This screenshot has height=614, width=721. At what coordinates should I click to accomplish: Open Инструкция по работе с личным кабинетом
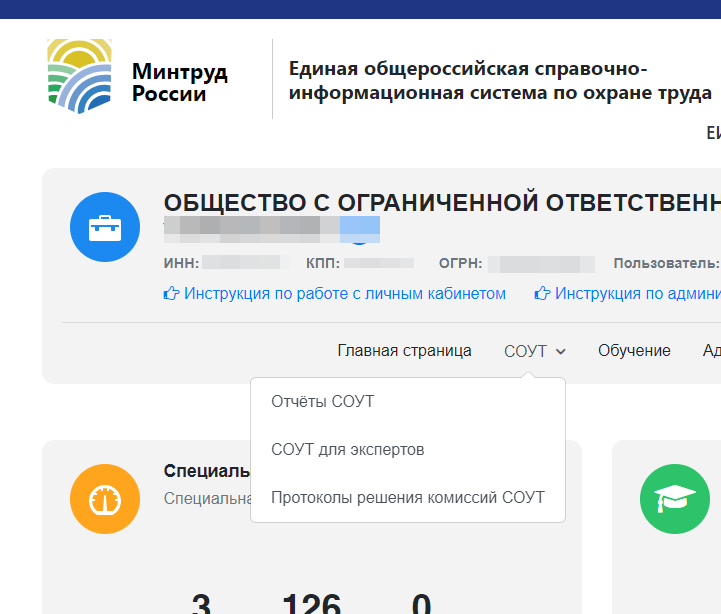coord(345,293)
